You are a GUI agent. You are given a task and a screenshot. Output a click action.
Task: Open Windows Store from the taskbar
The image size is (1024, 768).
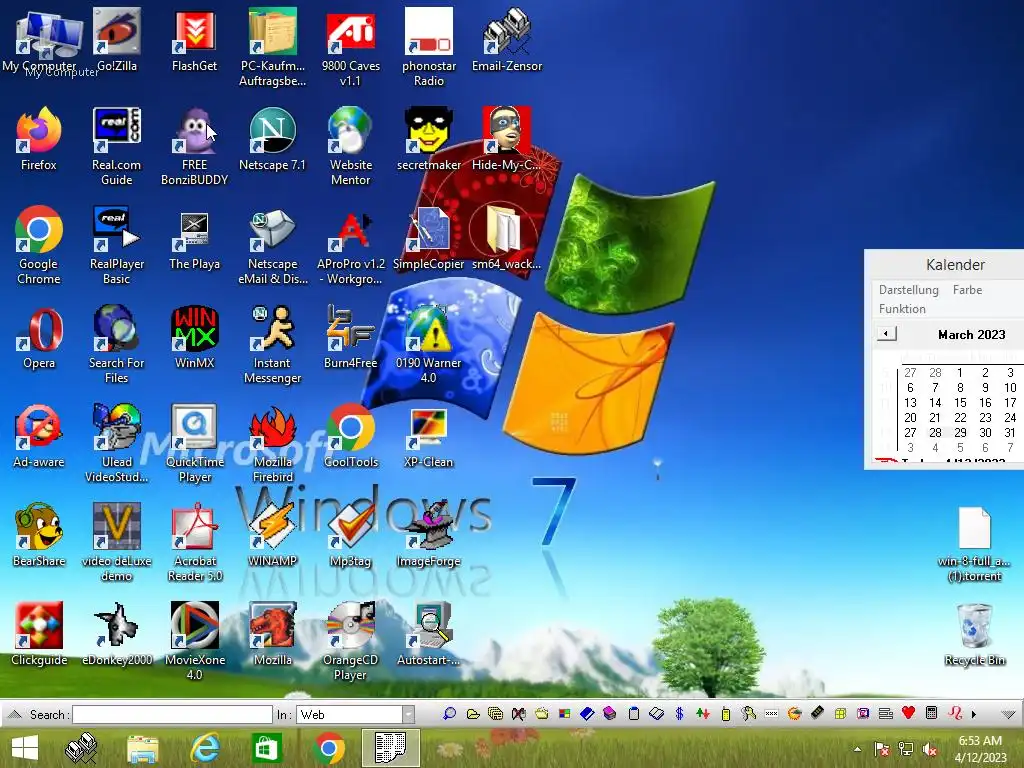pyautogui.click(x=266, y=748)
